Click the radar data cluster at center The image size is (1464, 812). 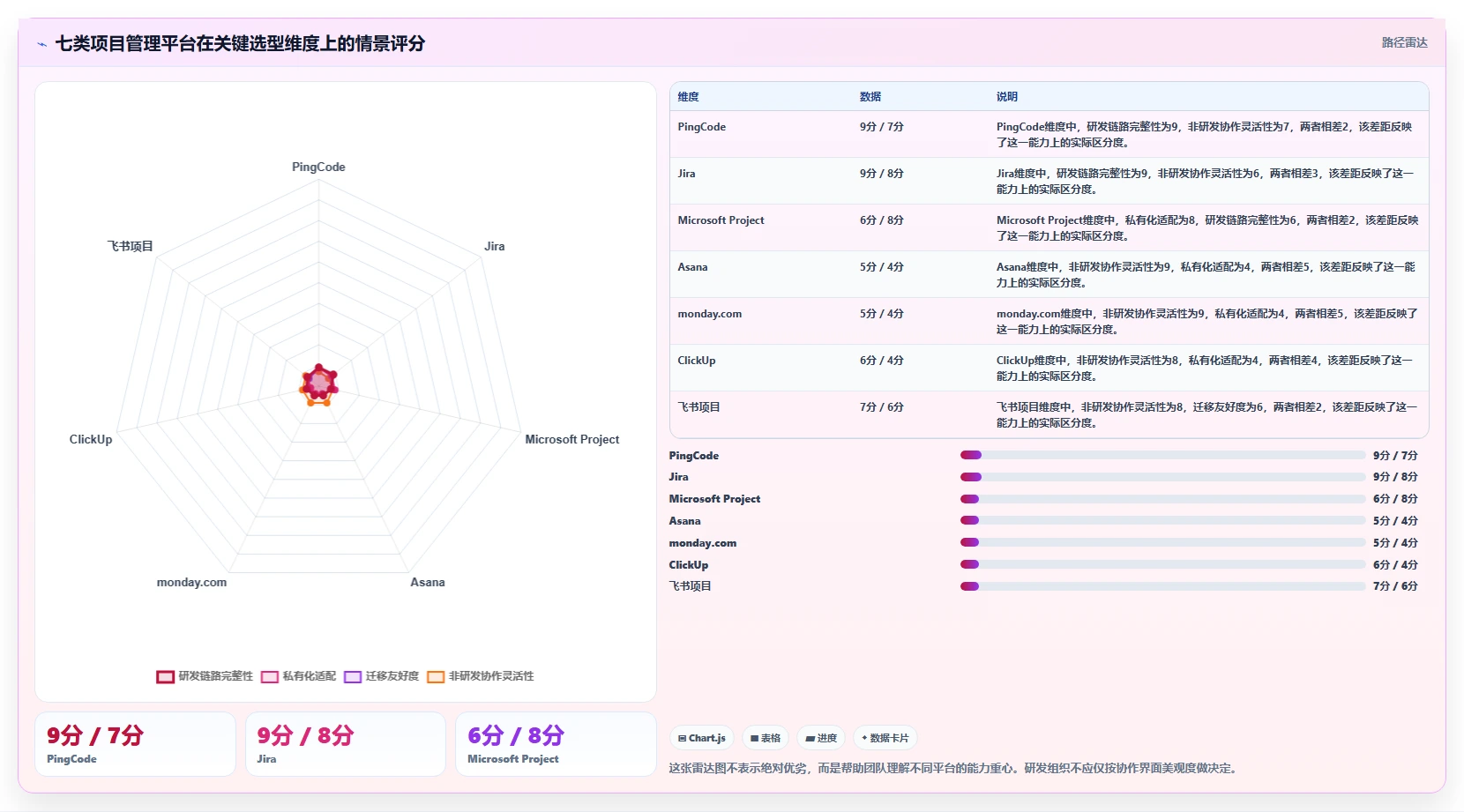[x=318, y=384]
